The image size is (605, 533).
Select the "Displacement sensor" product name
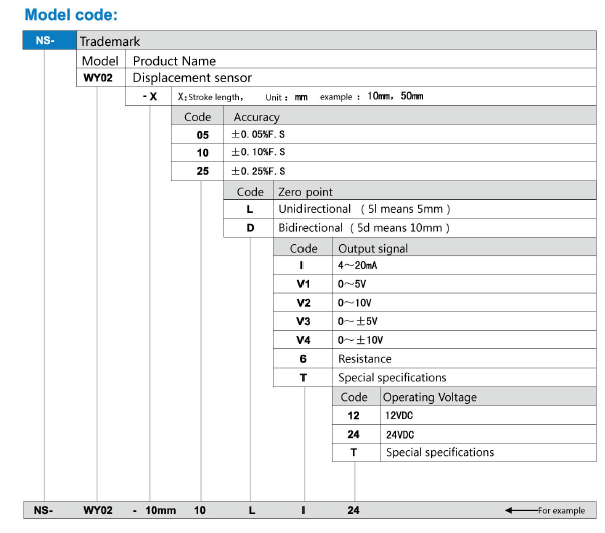(x=192, y=78)
